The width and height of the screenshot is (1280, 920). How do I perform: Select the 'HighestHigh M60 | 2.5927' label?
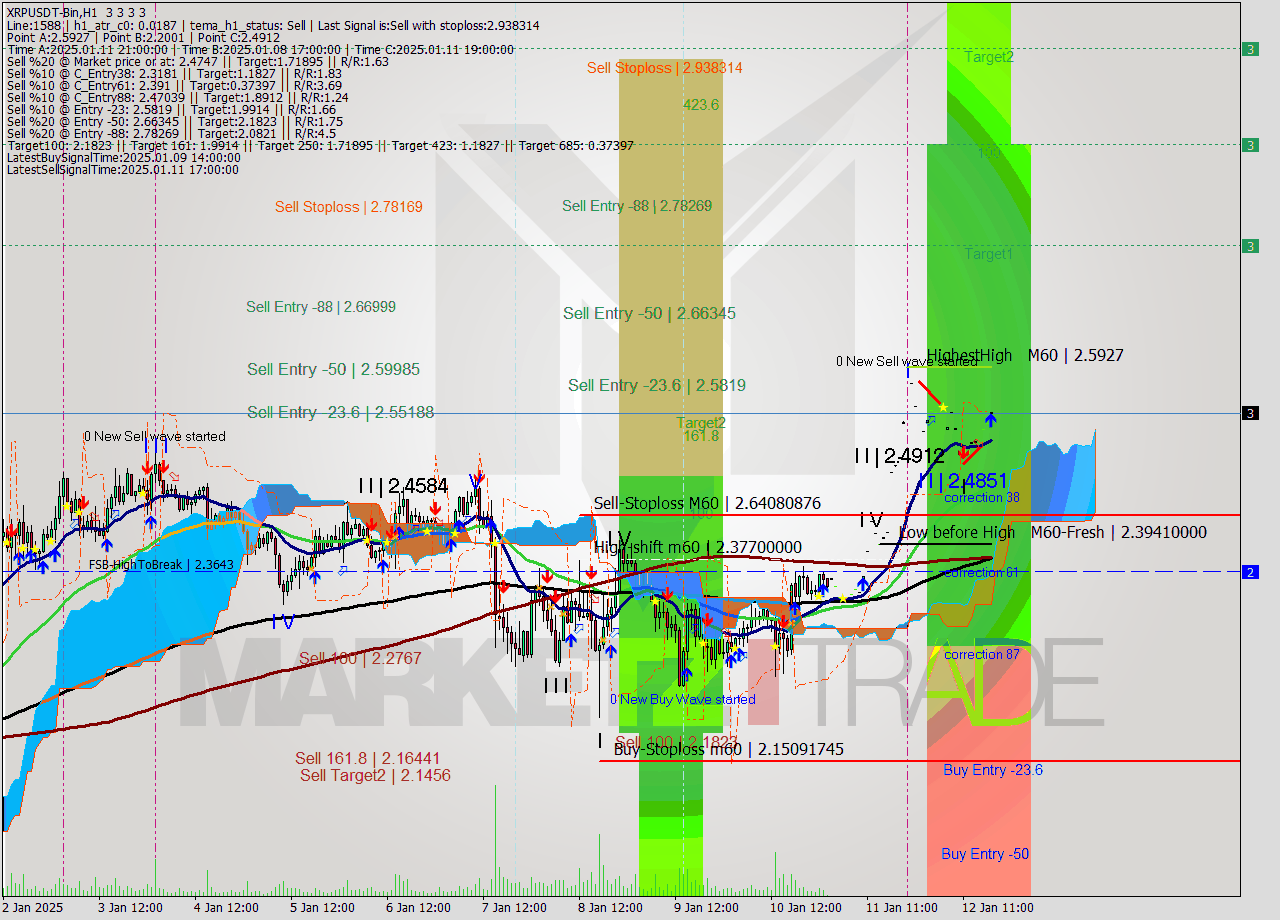click(x=1025, y=355)
